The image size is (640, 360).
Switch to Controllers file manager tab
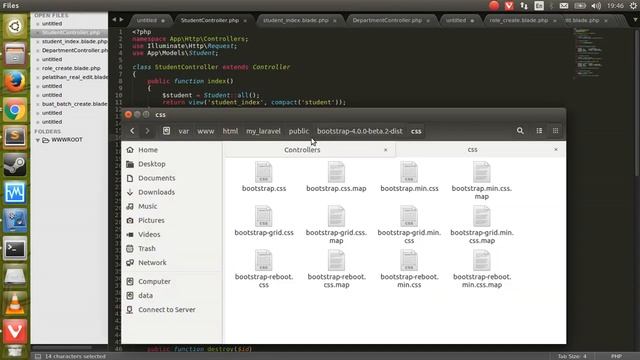pyautogui.click(x=302, y=150)
